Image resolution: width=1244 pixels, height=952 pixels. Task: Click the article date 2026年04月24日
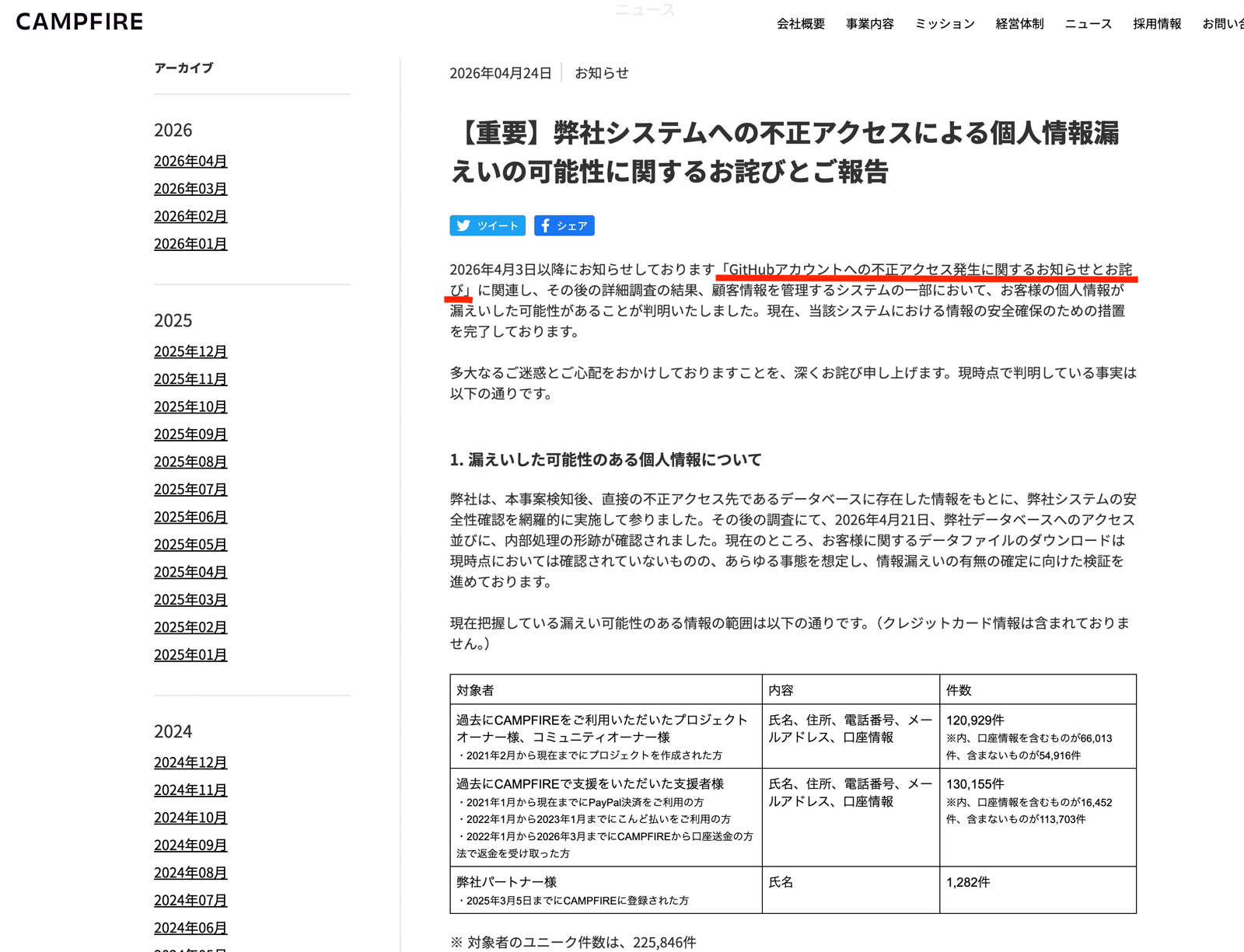pos(501,73)
